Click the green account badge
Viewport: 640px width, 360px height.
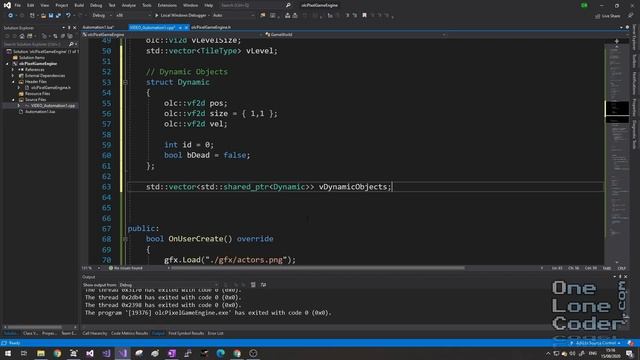[584, 5]
